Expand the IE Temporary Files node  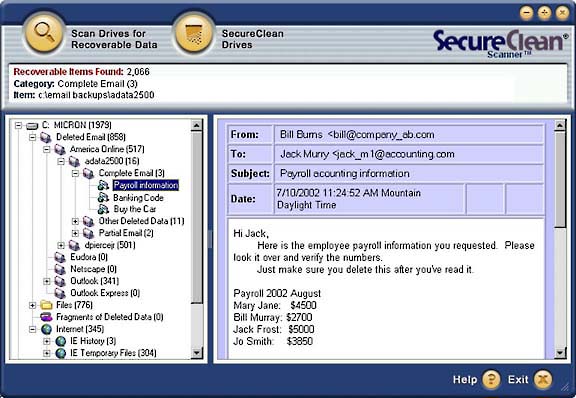coord(47,353)
